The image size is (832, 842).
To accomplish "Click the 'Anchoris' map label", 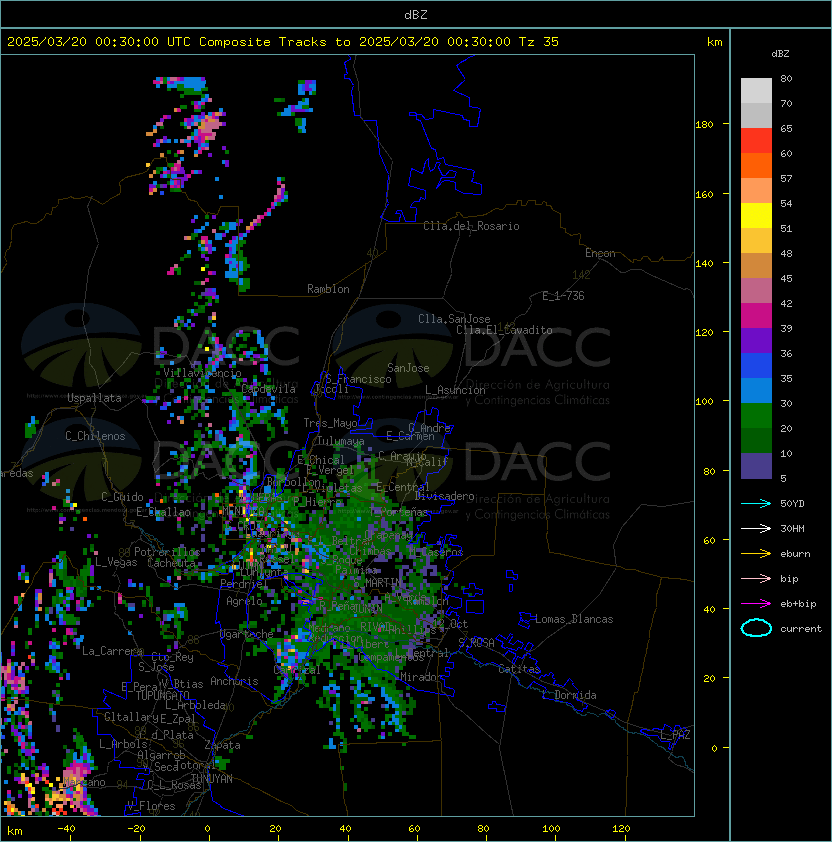I will pos(234,681).
